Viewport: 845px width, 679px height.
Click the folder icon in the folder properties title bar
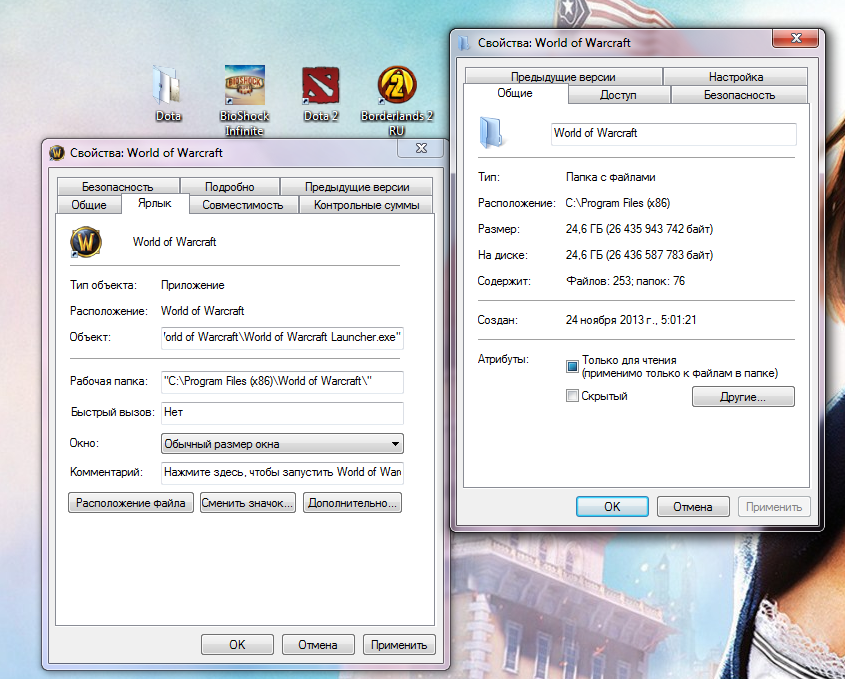pos(463,43)
